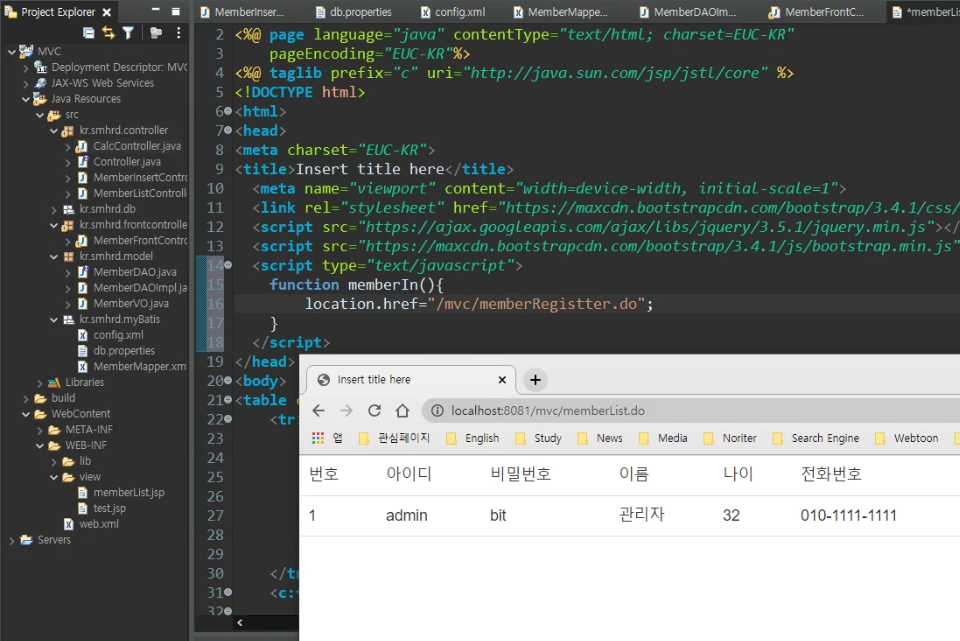960x641 pixels.
Task: Minimize the Project Explorer panel
Action: pos(156,10)
